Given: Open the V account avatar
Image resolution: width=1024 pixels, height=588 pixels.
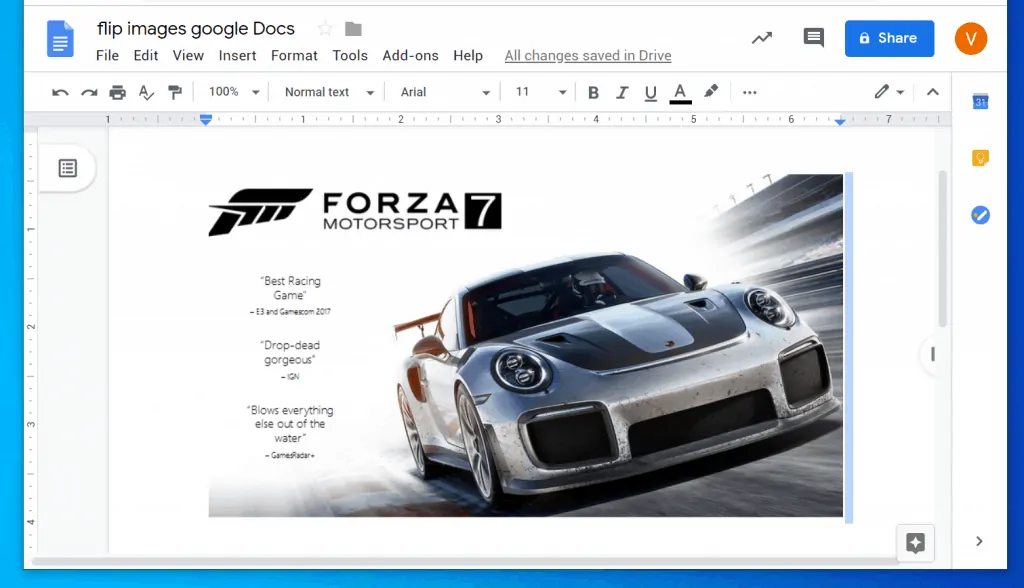Looking at the screenshot, I should 970,39.
